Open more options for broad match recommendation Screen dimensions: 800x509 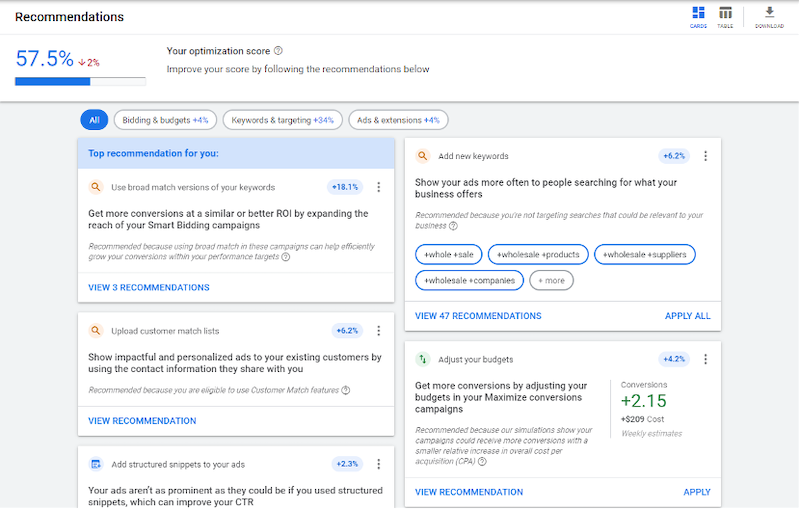coord(378,187)
